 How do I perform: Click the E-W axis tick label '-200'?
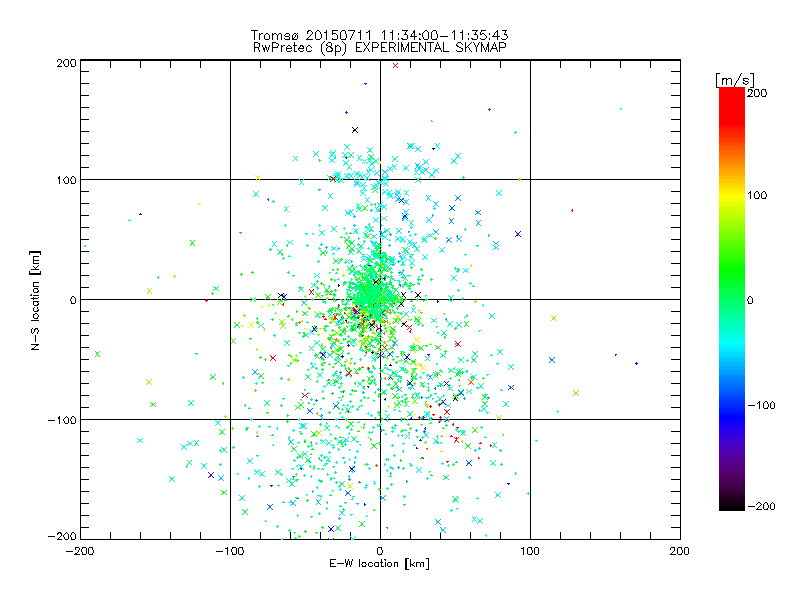pos(80,551)
